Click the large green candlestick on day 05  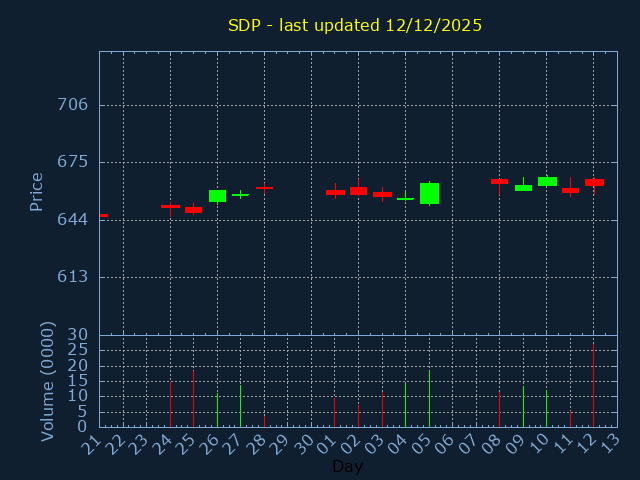click(429, 193)
